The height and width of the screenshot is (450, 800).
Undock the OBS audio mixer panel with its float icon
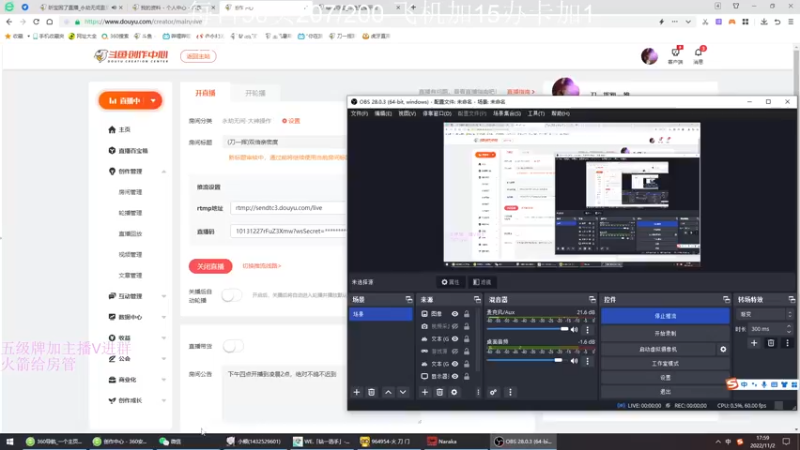[x=592, y=299]
